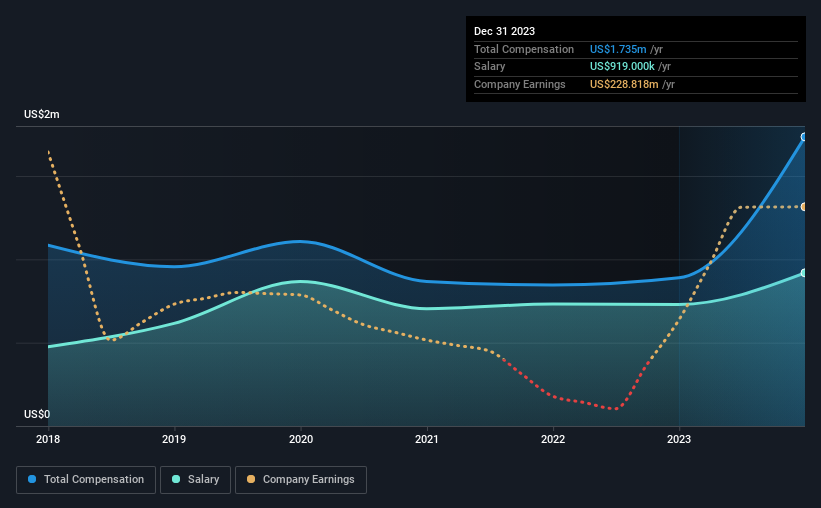This screenshot has height=508, width=821.
Task: Click the 2023 x-axis label
Action: (679, 439)
